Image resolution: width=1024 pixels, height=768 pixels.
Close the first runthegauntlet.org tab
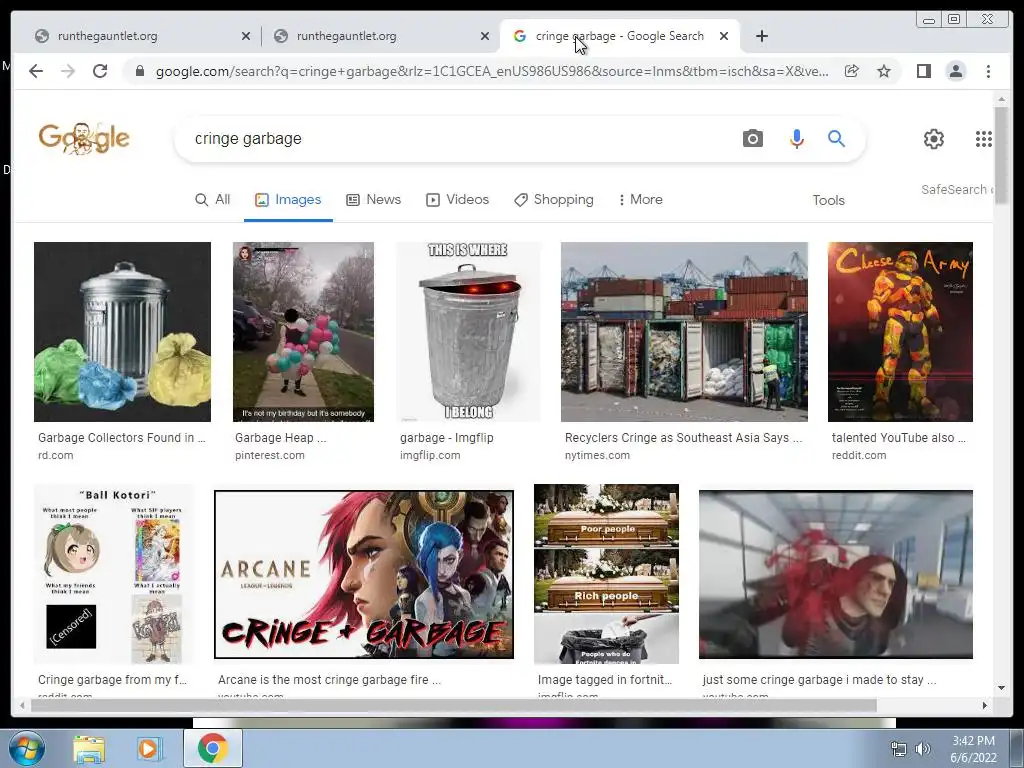point(246,36)
